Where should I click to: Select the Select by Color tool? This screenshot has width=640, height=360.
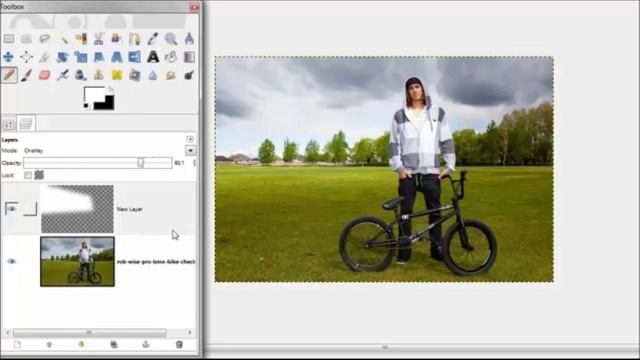[x=81, y=39]
